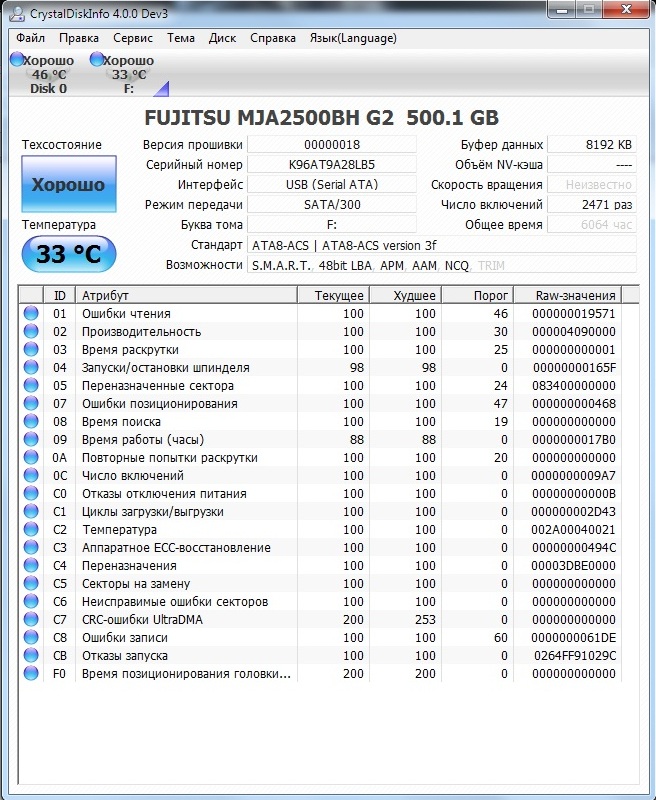Open the Язык(Language) menu
Screen dimensions: 656x800
pos(354,38)
